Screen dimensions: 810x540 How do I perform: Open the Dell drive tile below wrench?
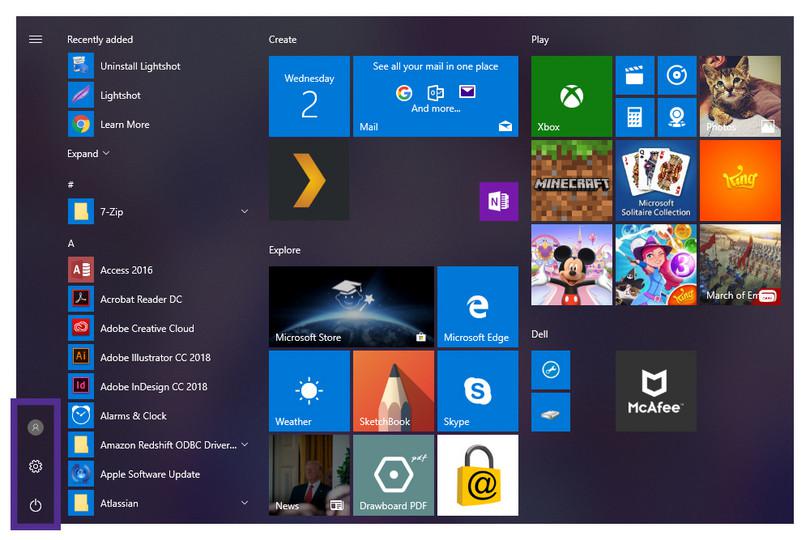(551, 412)
